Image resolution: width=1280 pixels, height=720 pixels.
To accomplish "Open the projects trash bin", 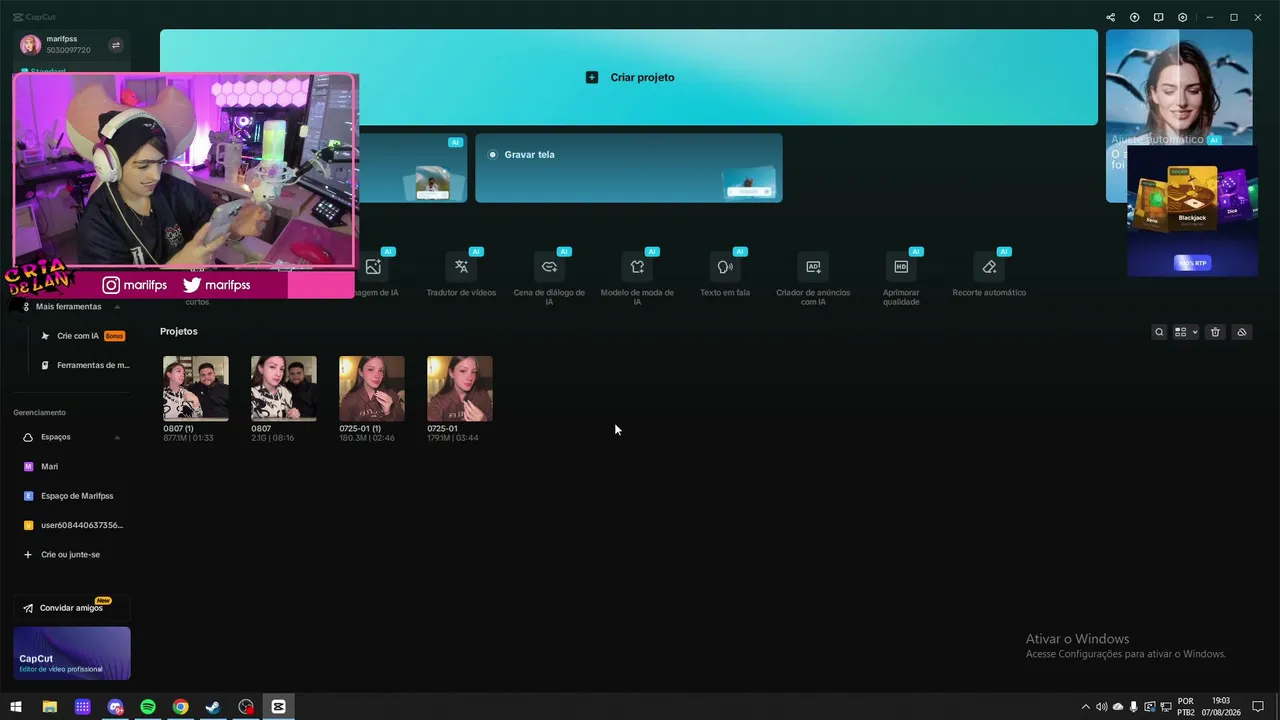I will (x=1215, y=332).
